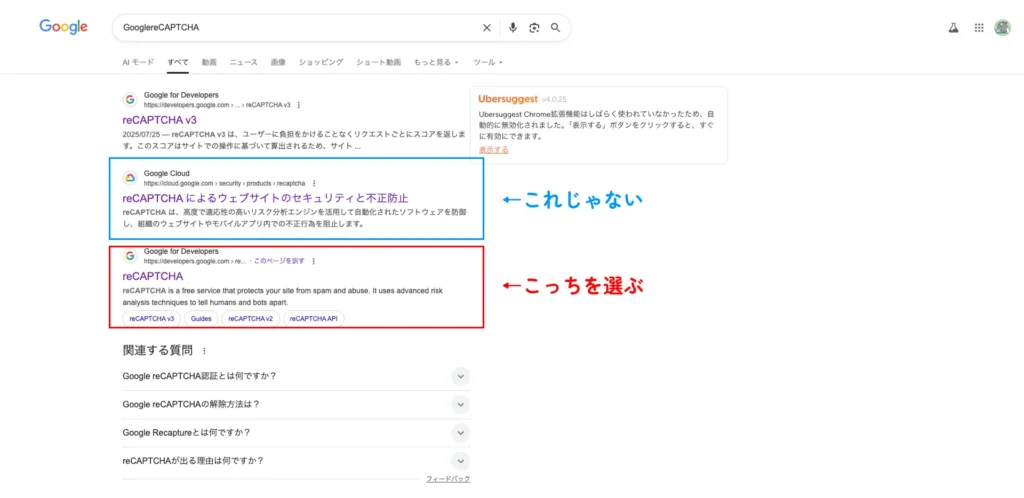Expand "reCAPTCHAが出る理由は何ですか？" question
This screenshot has width=1024, height=498.
point(460,461)
